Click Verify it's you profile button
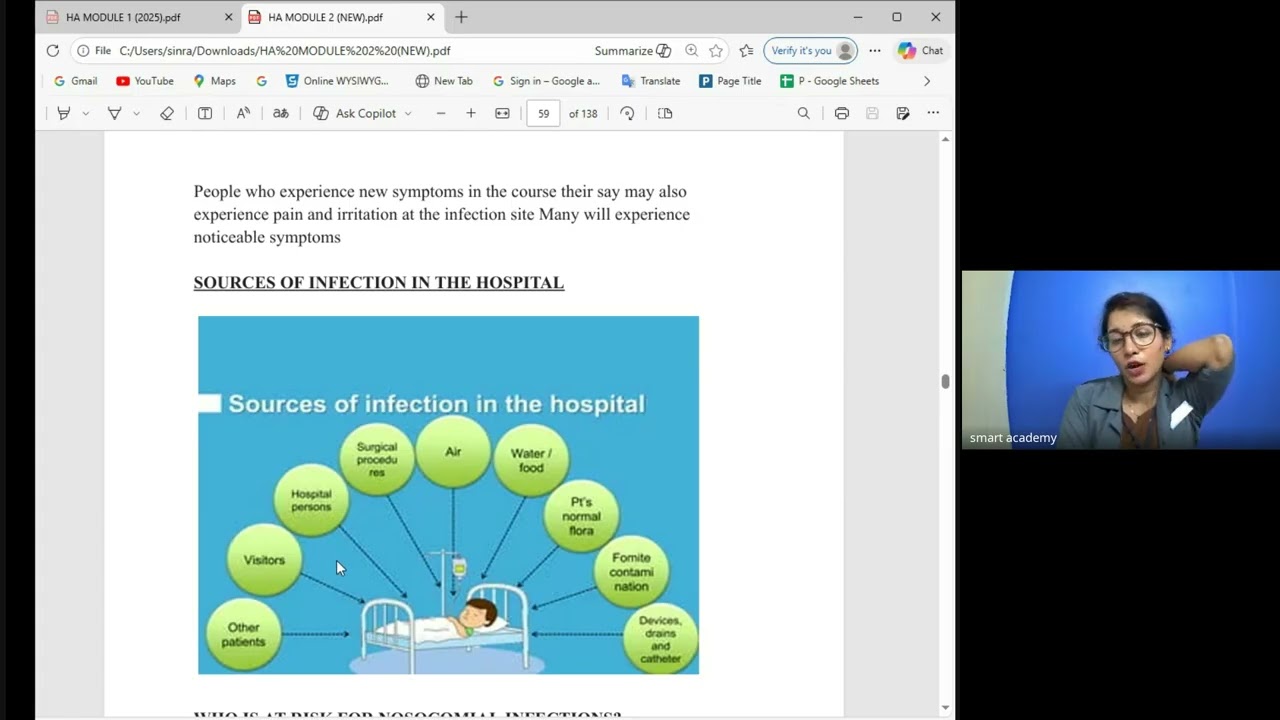Viewport: 1280px width, 720px height. 810,50
